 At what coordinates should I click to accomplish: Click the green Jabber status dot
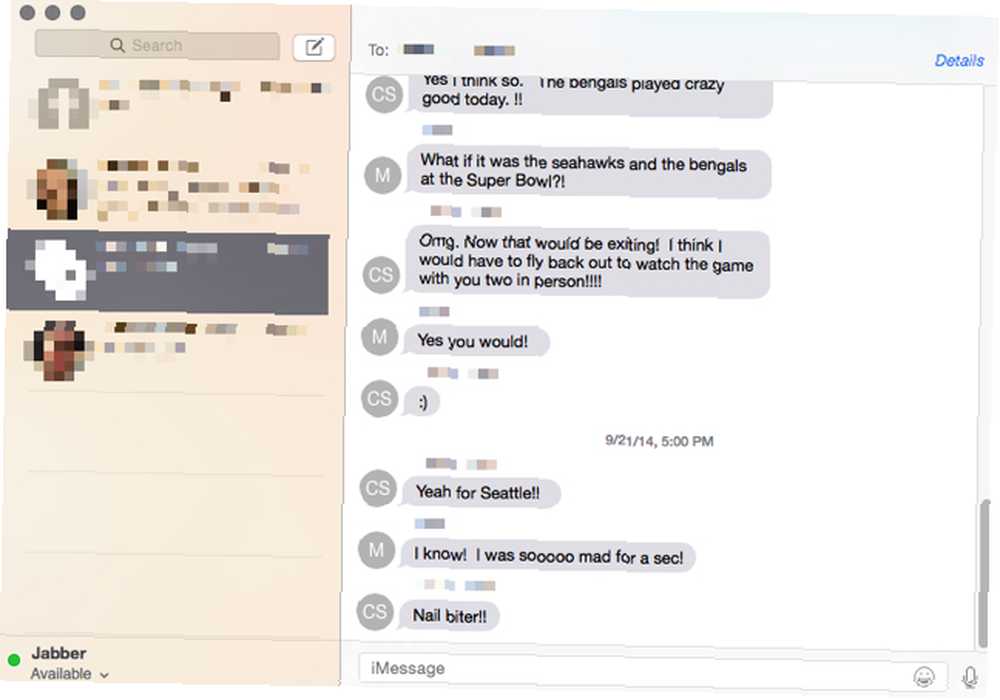(14, 660)
